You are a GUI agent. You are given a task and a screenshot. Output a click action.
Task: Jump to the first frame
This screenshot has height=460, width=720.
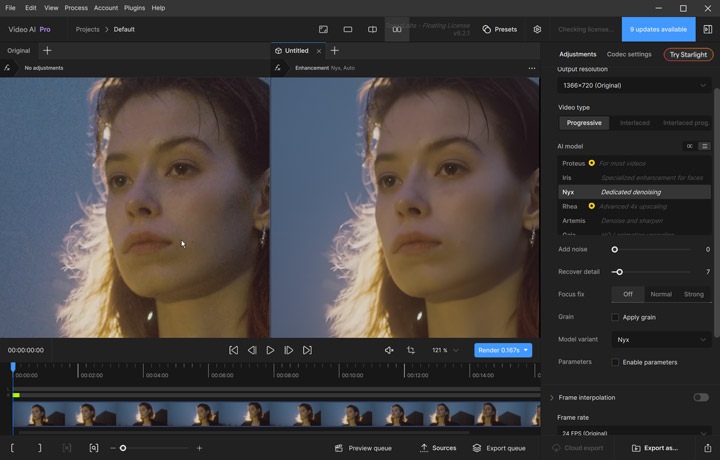pyautogui.click(x=233, y=350)
